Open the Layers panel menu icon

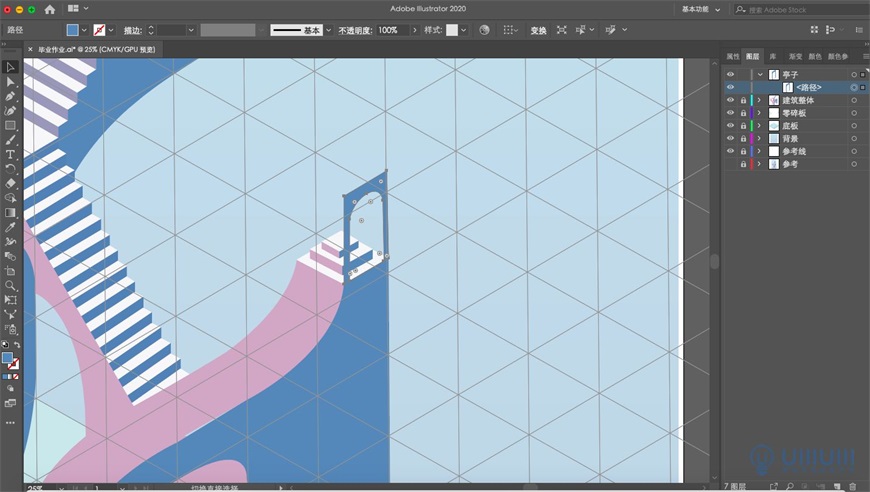tap(865, 56)
